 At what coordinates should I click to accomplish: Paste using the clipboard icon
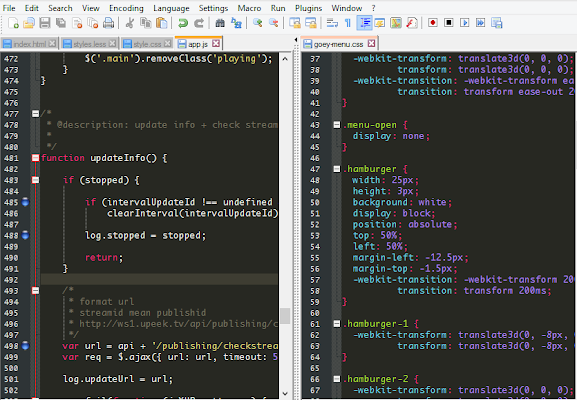(x=162, y=23)
